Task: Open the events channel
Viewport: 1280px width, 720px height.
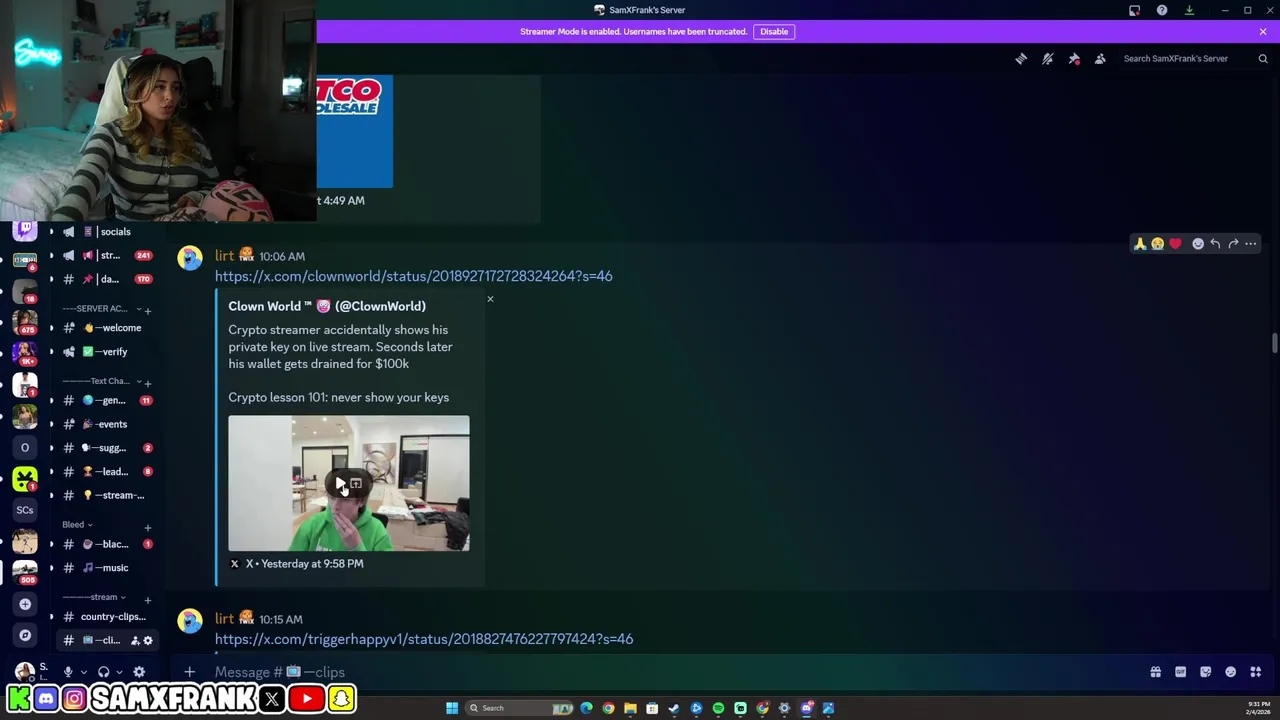Action: [103, 424]
